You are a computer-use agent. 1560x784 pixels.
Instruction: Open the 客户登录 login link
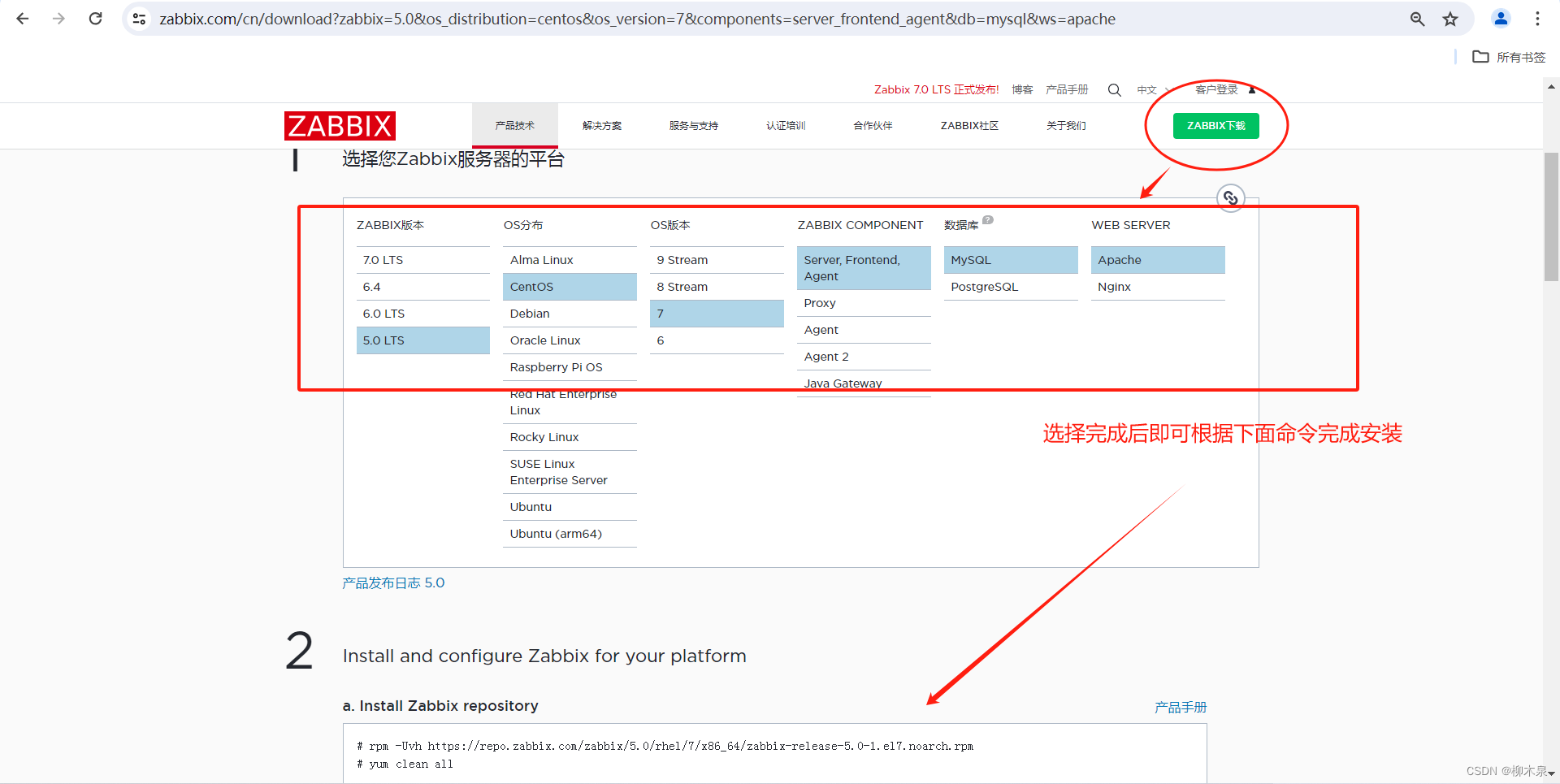click(1224, 89)
